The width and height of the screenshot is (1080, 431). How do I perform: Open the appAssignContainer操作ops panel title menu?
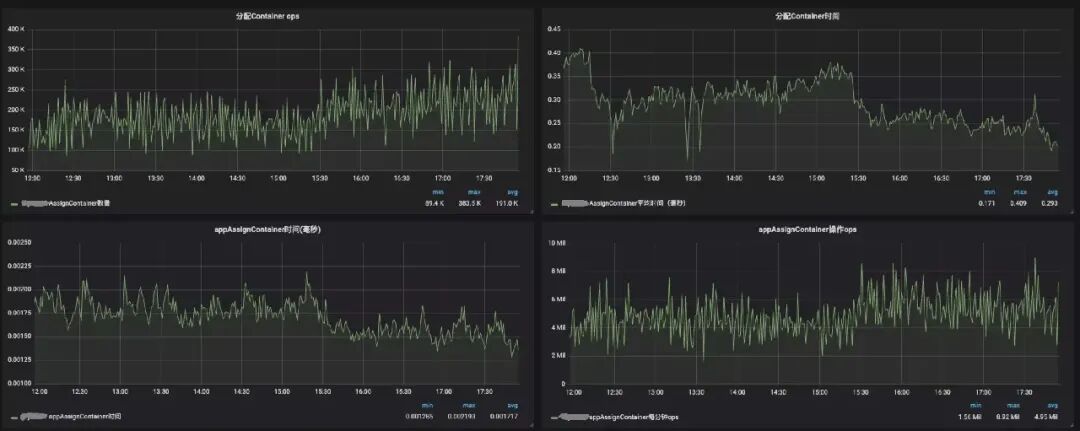(808, 229)
